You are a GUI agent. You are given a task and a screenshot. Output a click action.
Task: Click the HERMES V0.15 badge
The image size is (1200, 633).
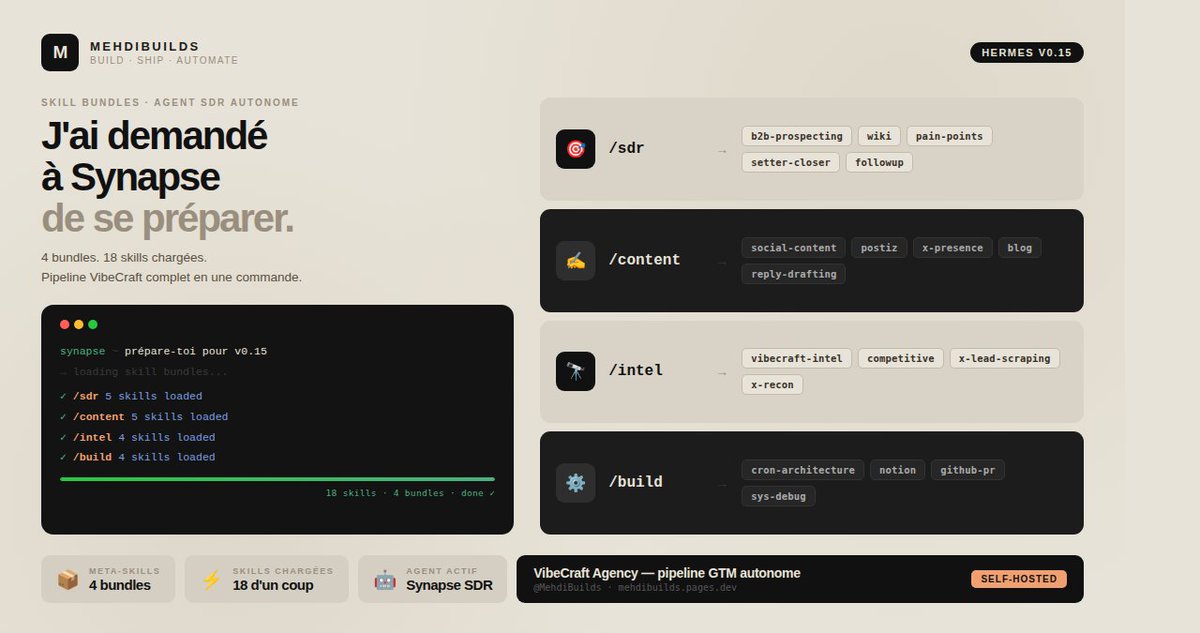click(x=1026, y=53)
